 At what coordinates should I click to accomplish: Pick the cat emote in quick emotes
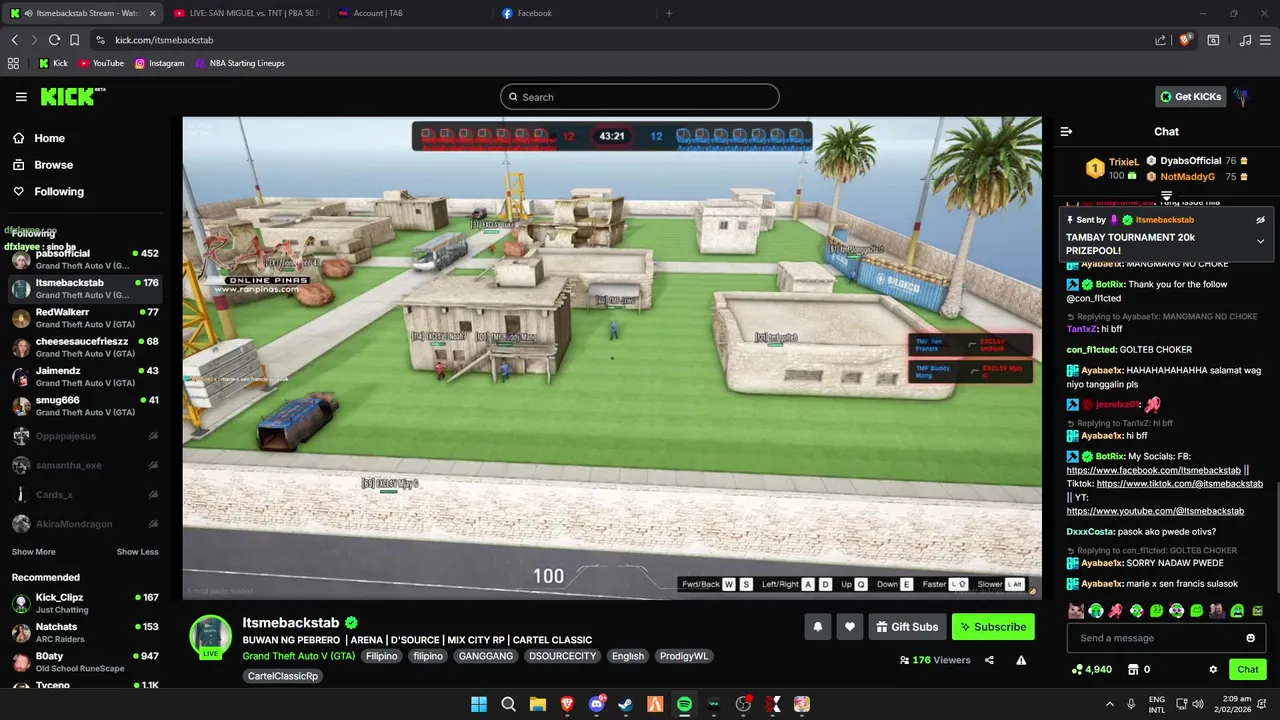click(x=1075, y=610)
